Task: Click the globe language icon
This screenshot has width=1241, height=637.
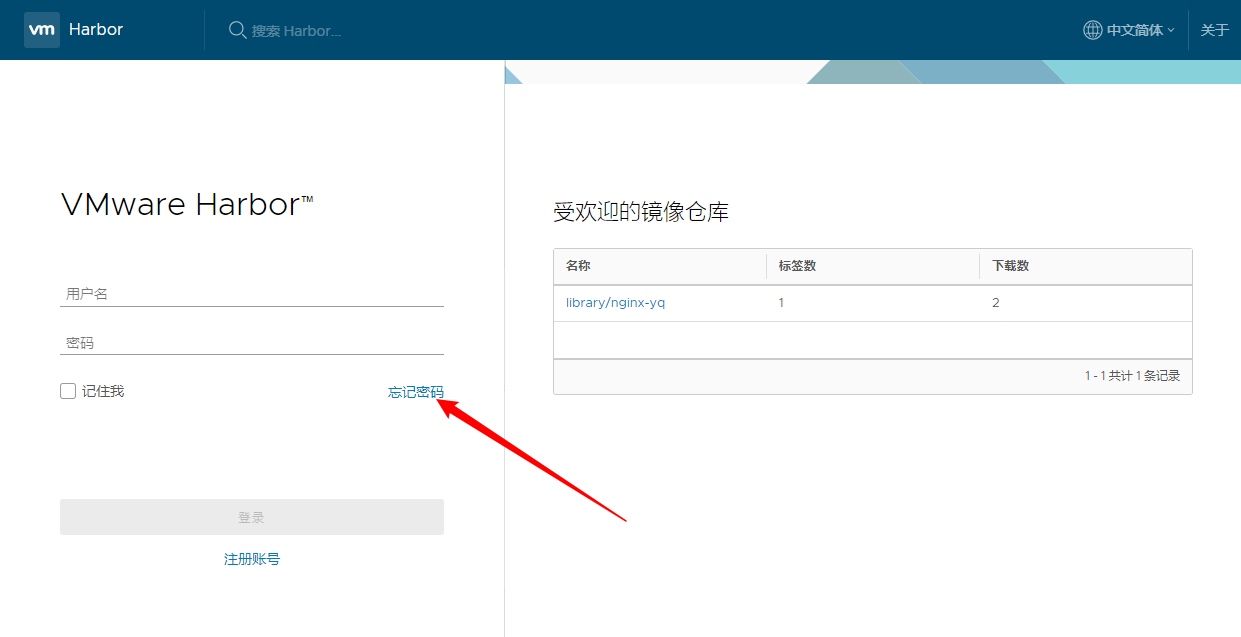Action: tap(1092, 30)
